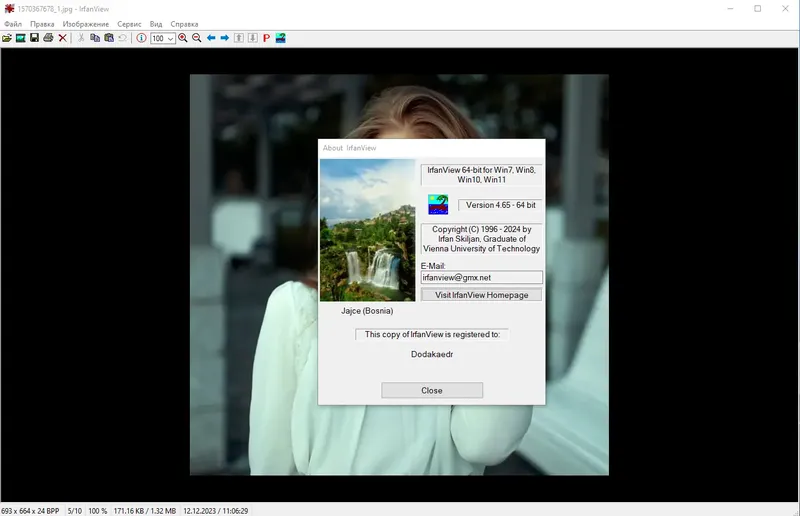Click the Paste clipboard icon

[x=109, y=38]
